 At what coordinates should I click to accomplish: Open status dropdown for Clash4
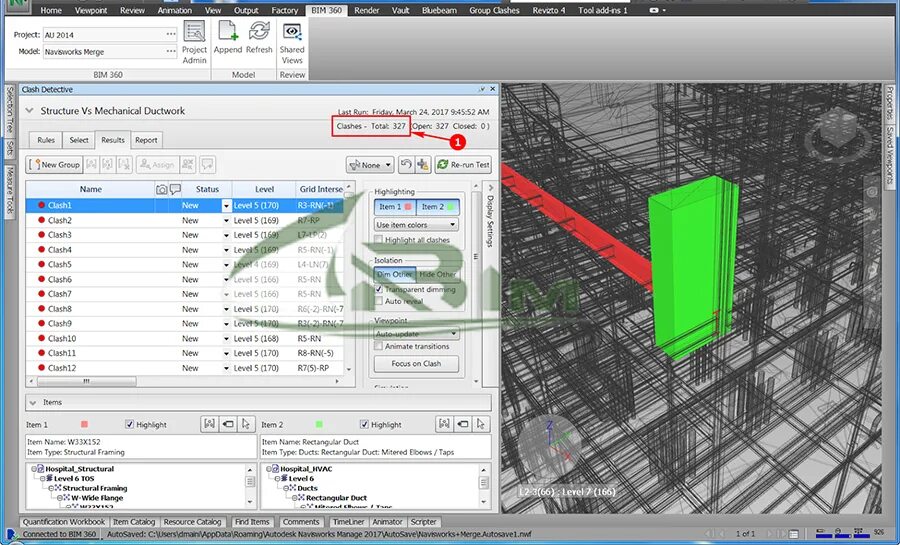[226, 250]
